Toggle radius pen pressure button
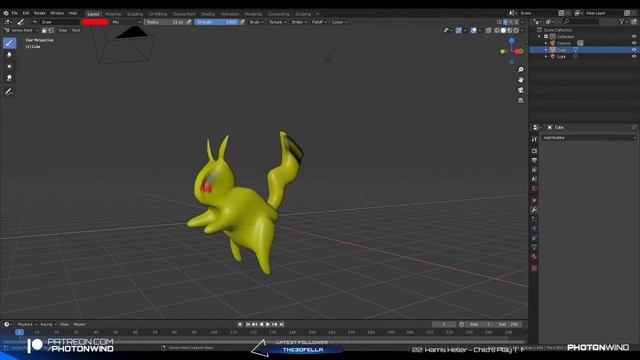The height and width of the screenshot is (360, 640). pyautogui.click(x=189, y=22)
